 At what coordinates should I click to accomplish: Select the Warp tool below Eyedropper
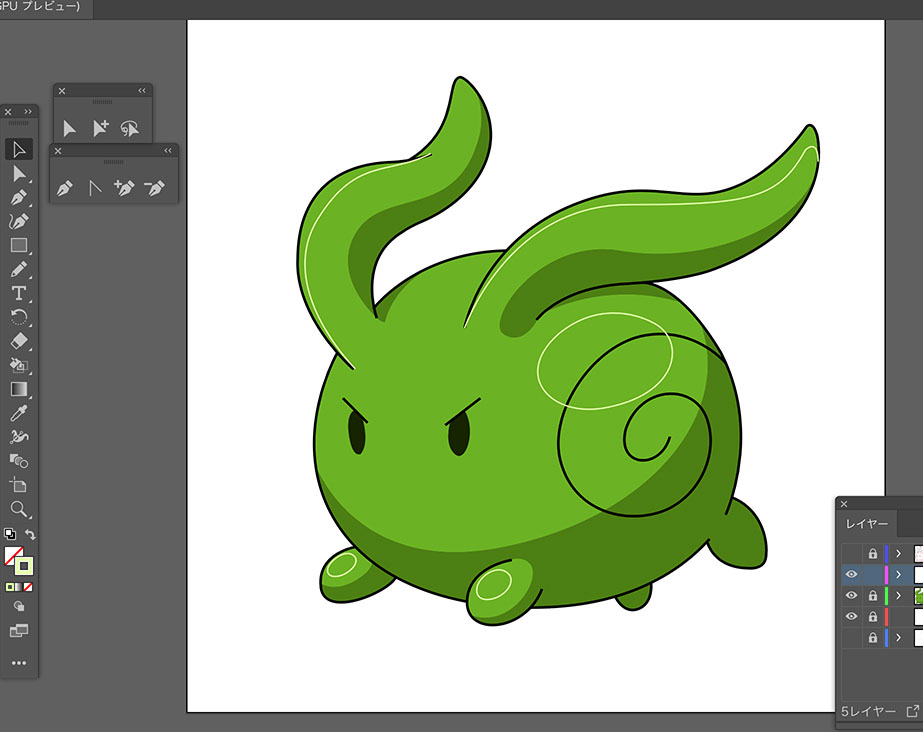[19, 437]
